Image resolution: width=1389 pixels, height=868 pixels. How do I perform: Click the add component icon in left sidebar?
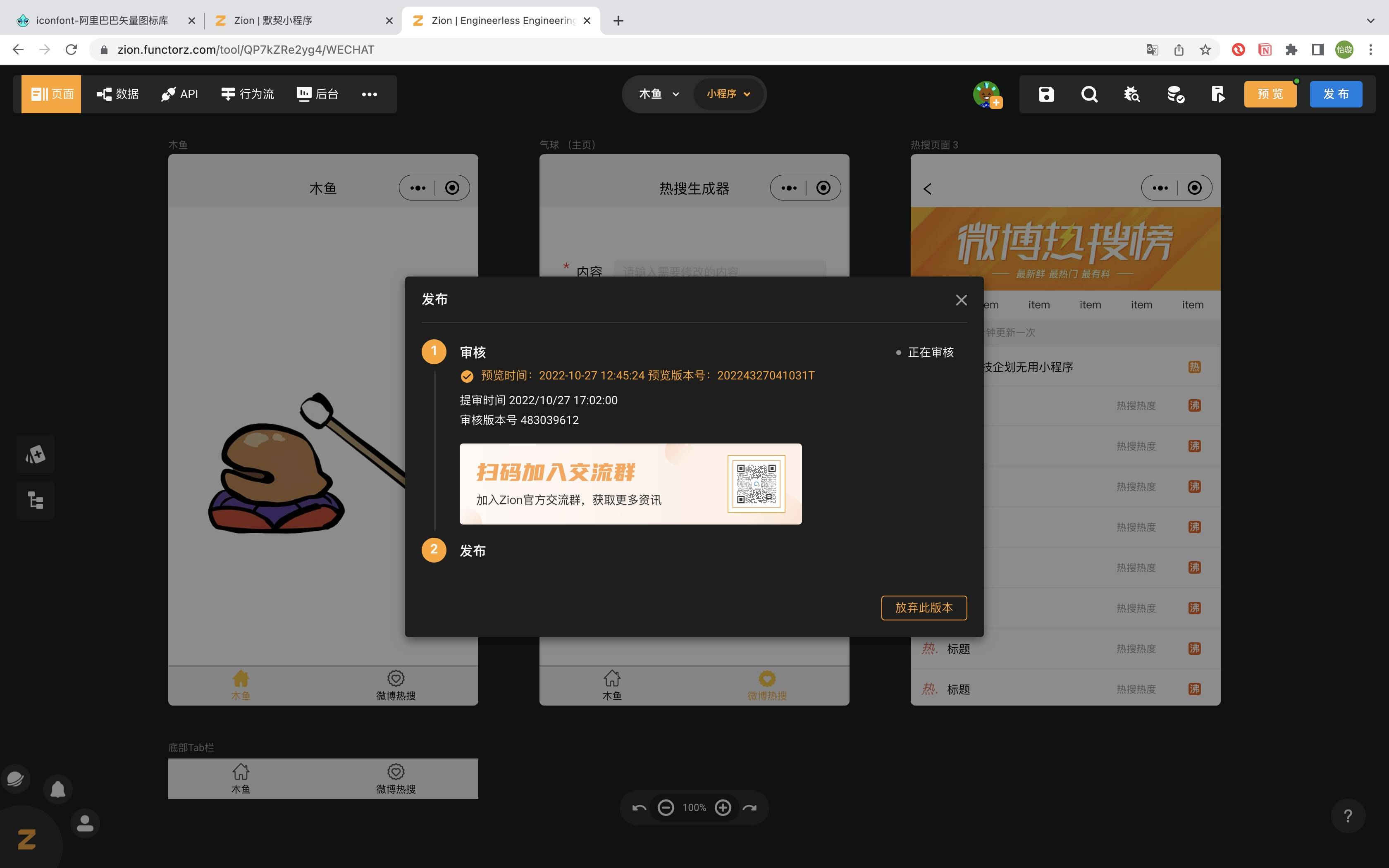[36, 455]
